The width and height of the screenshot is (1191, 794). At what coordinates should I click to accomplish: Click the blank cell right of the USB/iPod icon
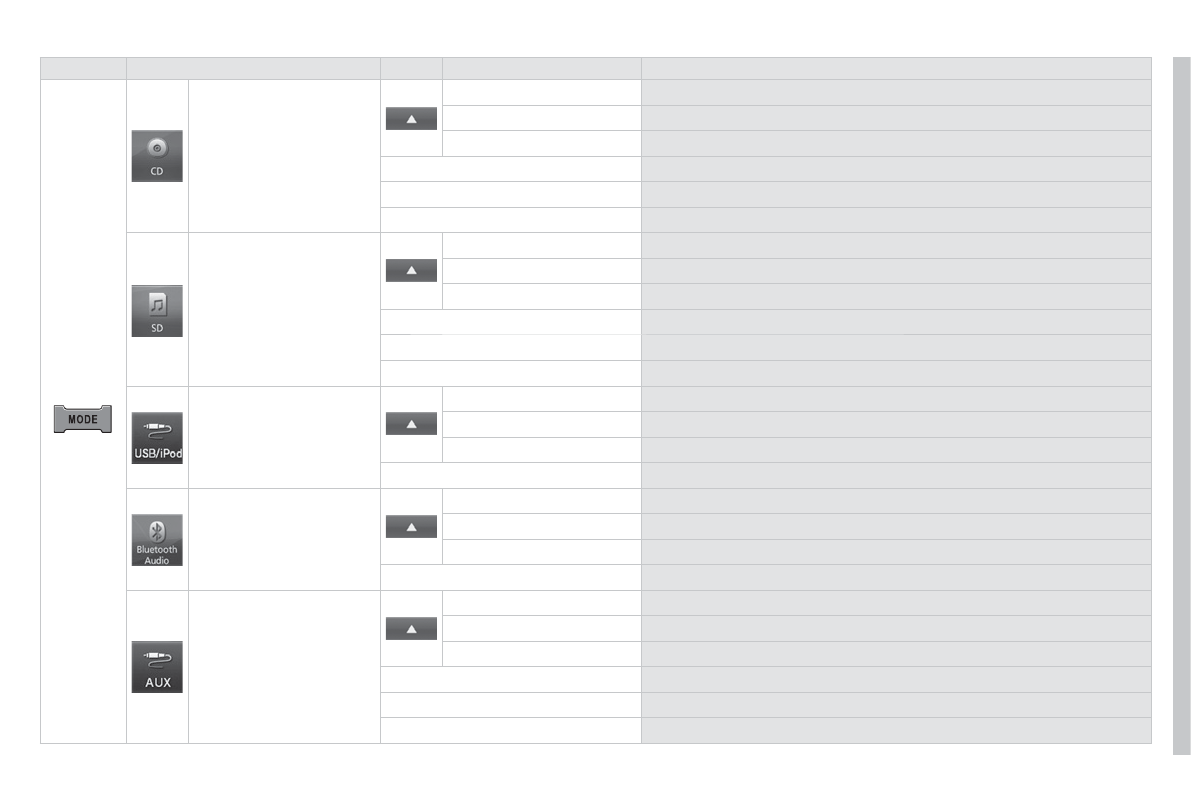284,437
